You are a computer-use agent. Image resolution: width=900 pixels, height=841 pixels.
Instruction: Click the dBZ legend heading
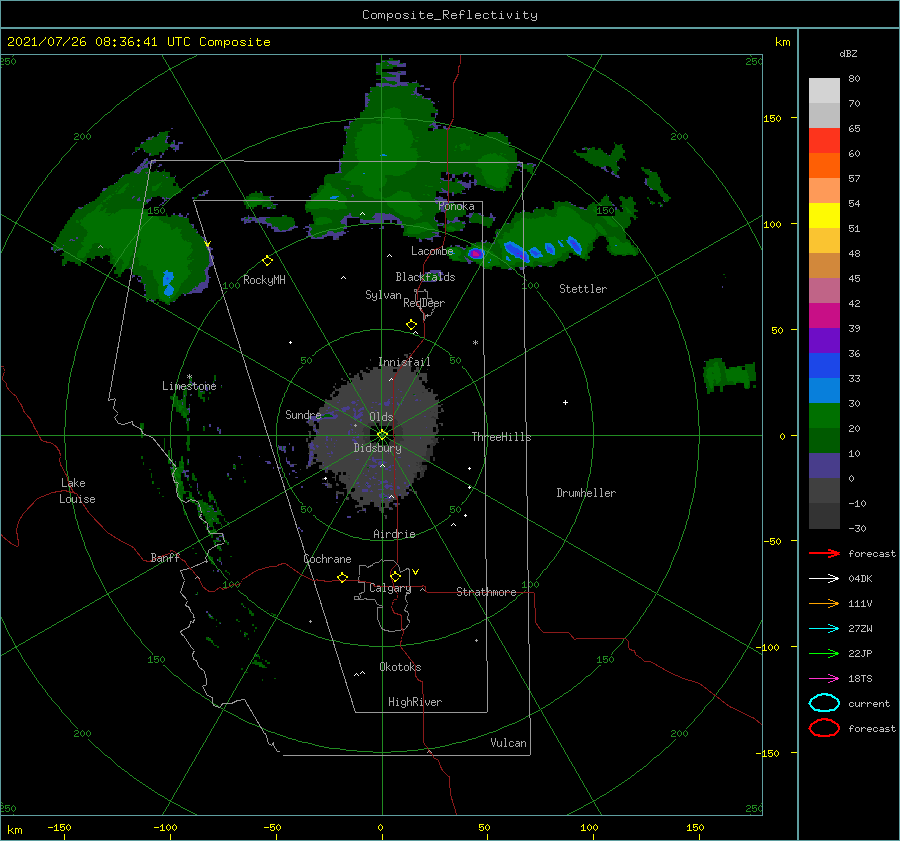click(848, 53)
